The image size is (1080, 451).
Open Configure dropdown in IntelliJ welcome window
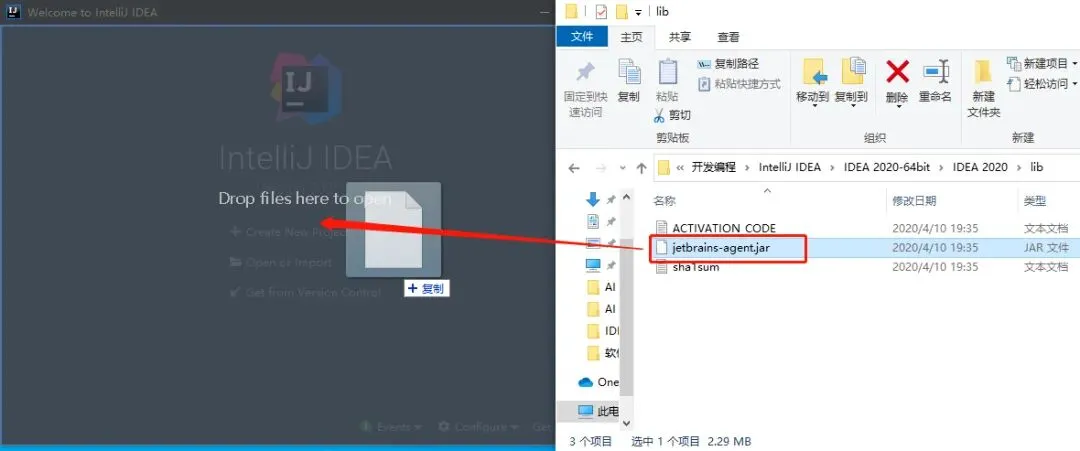click(x=478, y=427)
